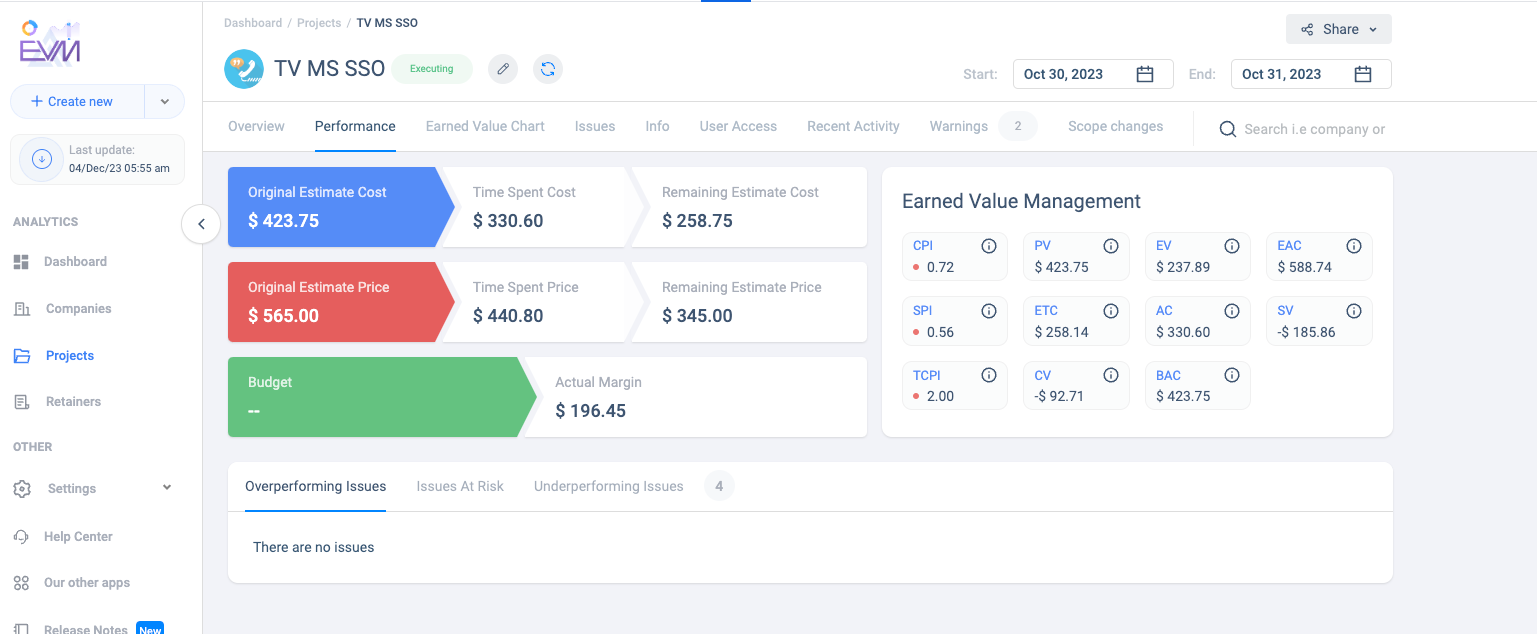Show CPI info tooltip icon
This screenshot has height=634, width=1537.
[988, 246]
